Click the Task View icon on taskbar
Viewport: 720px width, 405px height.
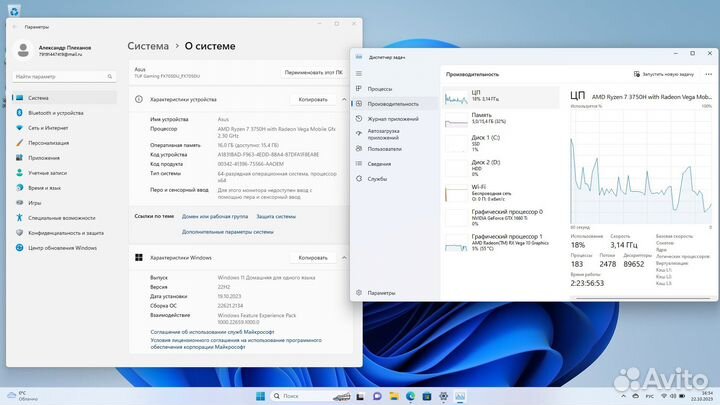point(360,396)
